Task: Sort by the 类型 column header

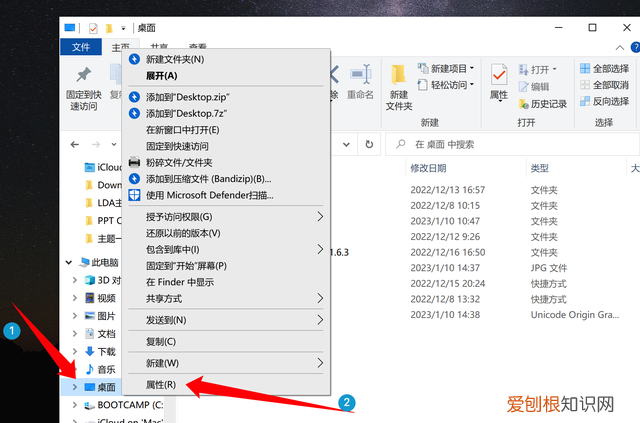Action: [x=540, y=168]
